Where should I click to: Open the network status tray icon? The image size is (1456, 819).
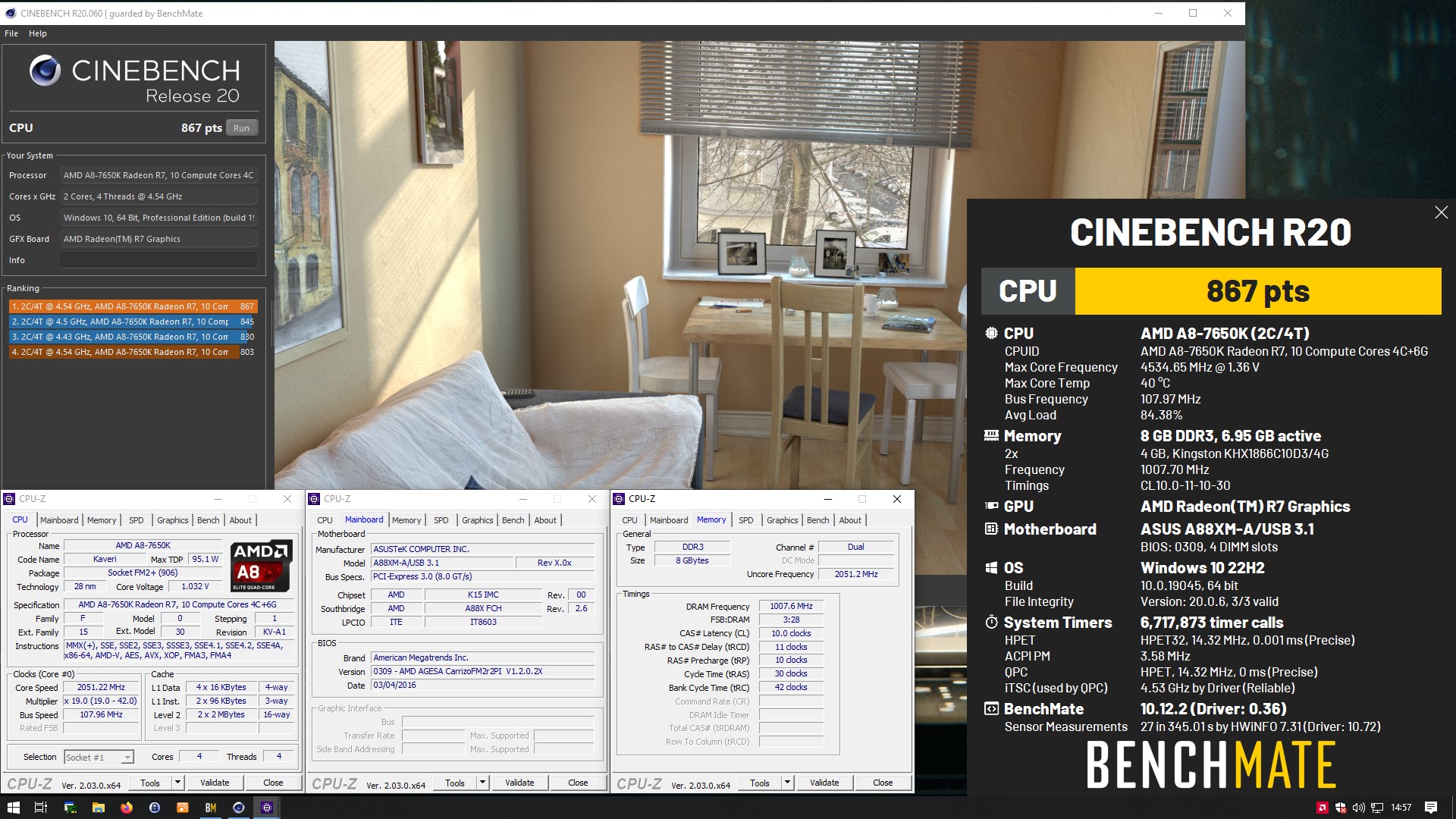pyautogui.click(x=1377, y=808)
